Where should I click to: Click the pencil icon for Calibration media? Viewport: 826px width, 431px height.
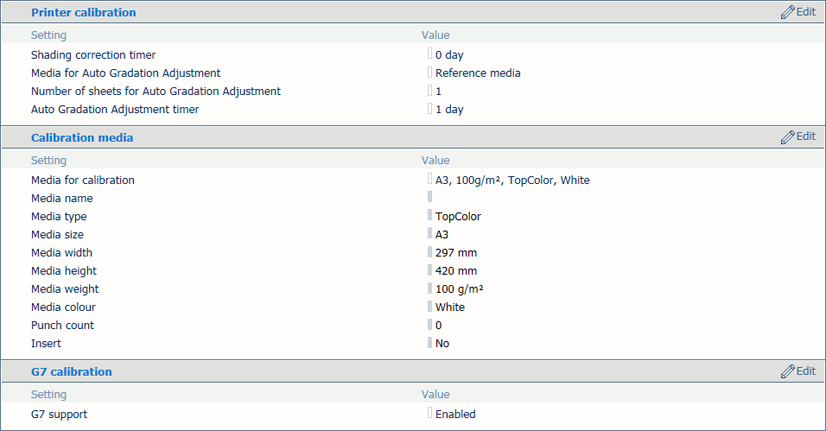coord(788,137)
